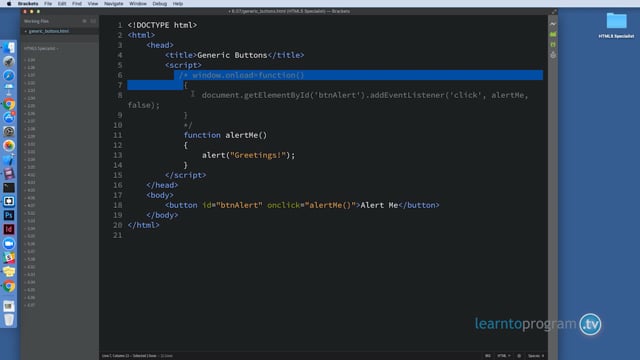
Task: Click the Generic Buttons title text
Action: point(232,55)
